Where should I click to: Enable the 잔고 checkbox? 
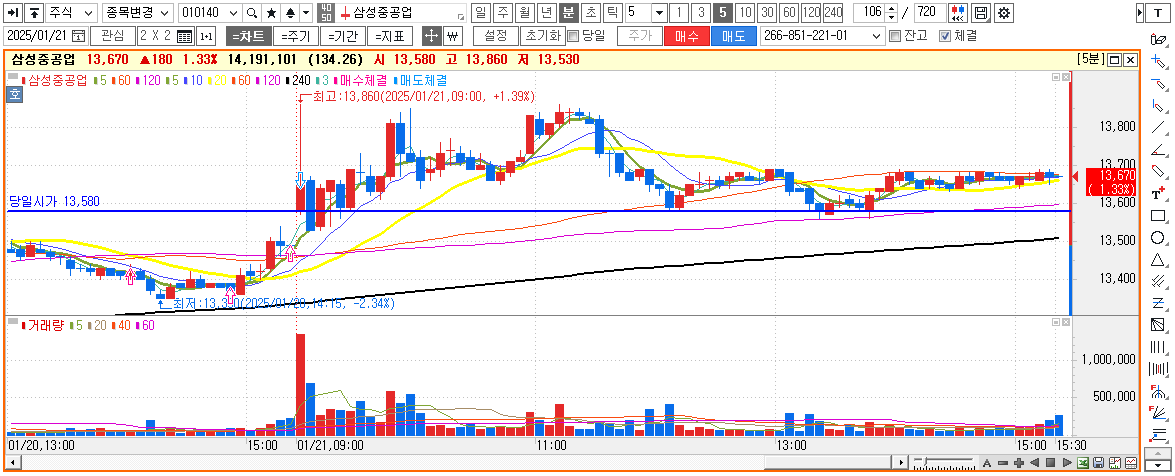click(894, 36)
